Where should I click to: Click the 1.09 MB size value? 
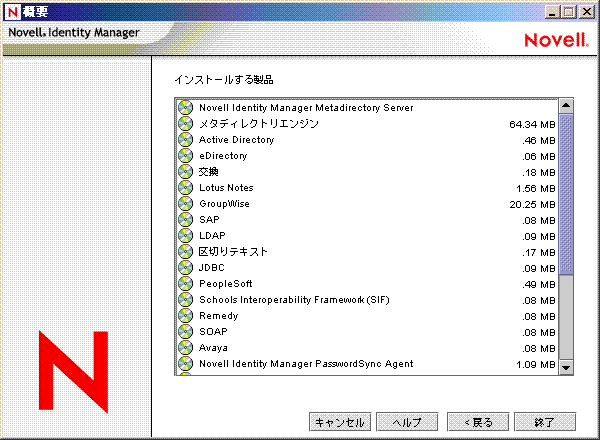(536, 365)
